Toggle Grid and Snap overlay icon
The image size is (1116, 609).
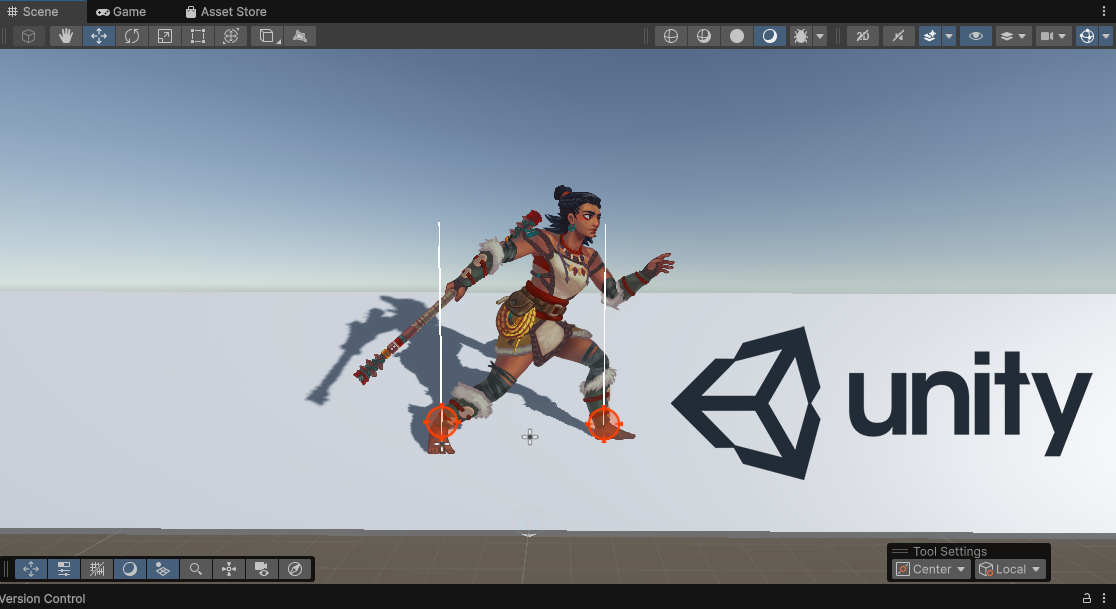(x=97, y=569)
